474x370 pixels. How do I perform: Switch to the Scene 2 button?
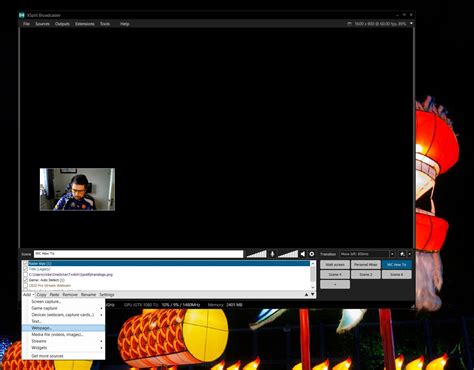click(366, 275)
